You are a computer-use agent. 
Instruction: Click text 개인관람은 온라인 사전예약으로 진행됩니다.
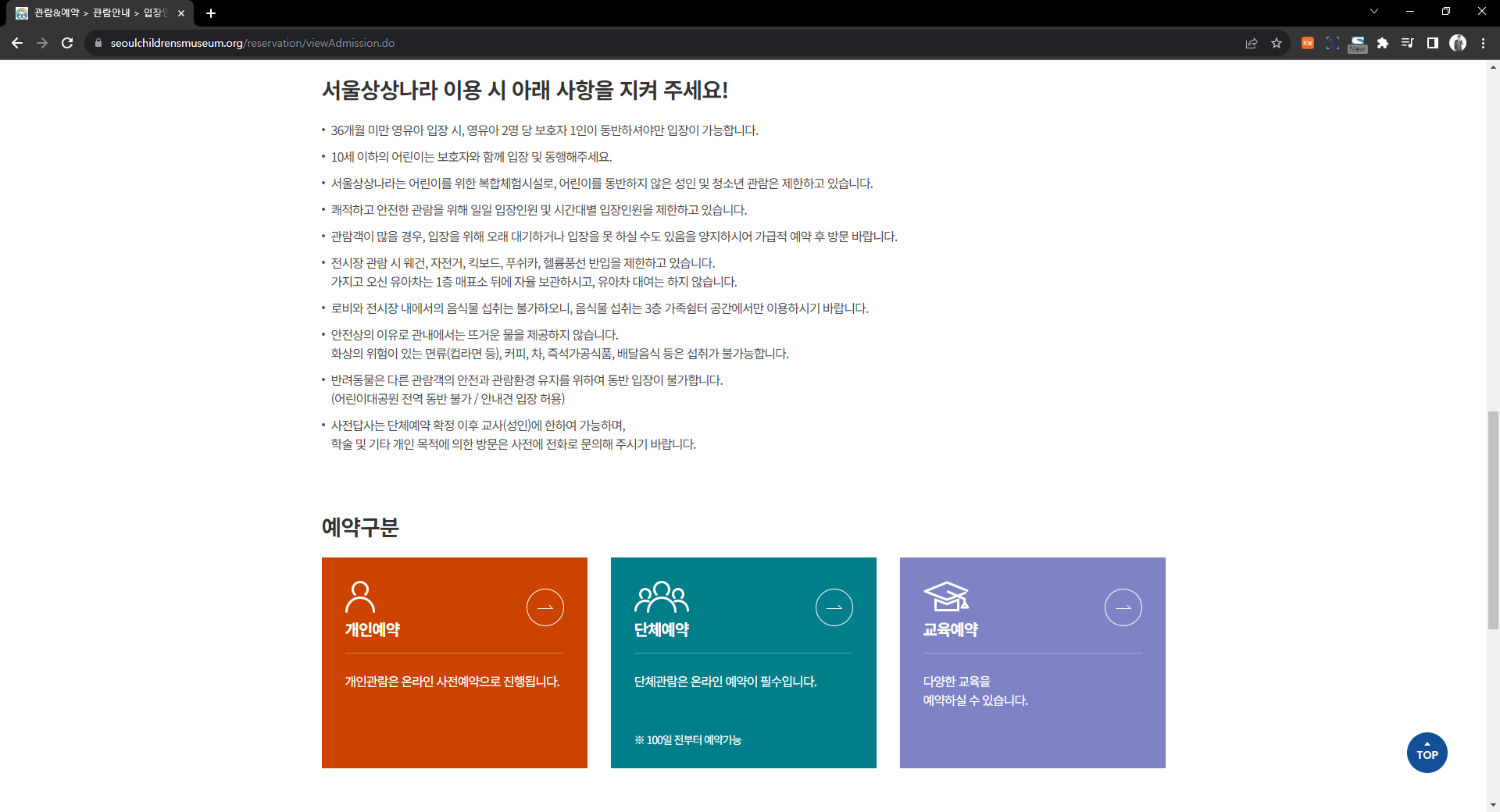point(452,682)
